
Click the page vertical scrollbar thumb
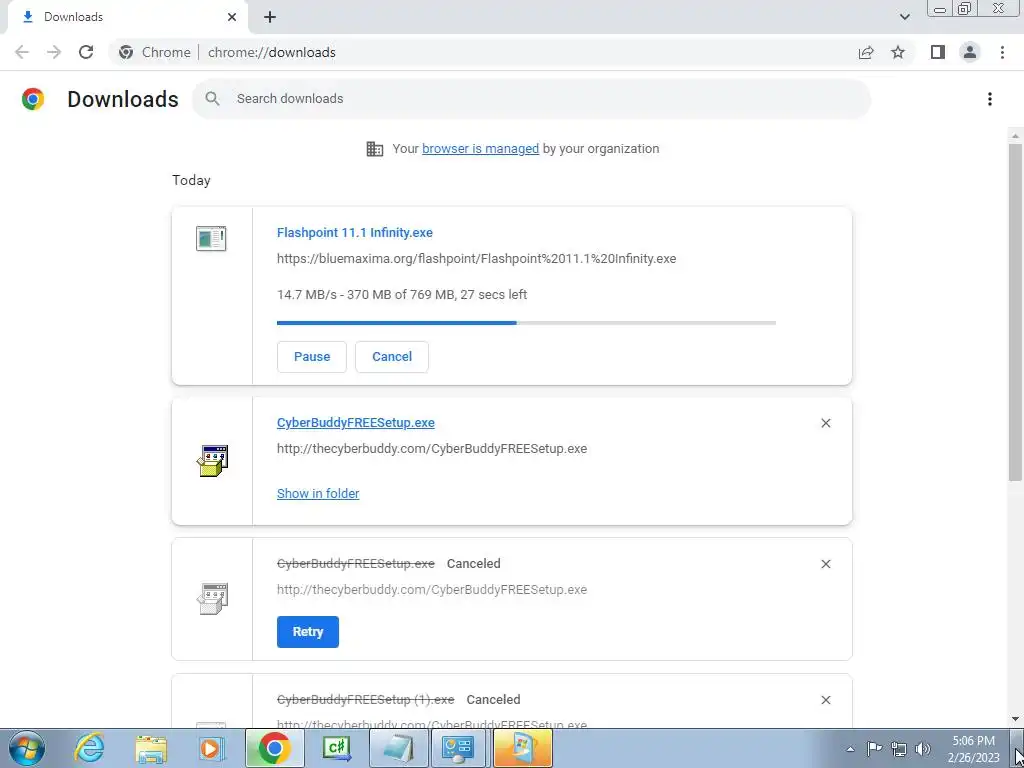(x=1016, y=312)
